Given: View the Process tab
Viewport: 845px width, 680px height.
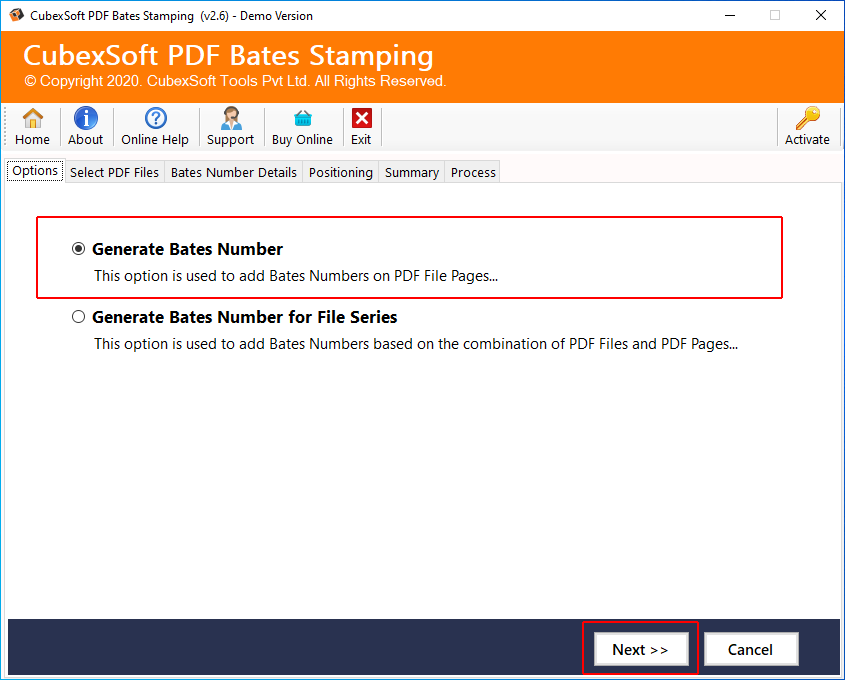Looking at the screenshot, I should tap(473, 172).
